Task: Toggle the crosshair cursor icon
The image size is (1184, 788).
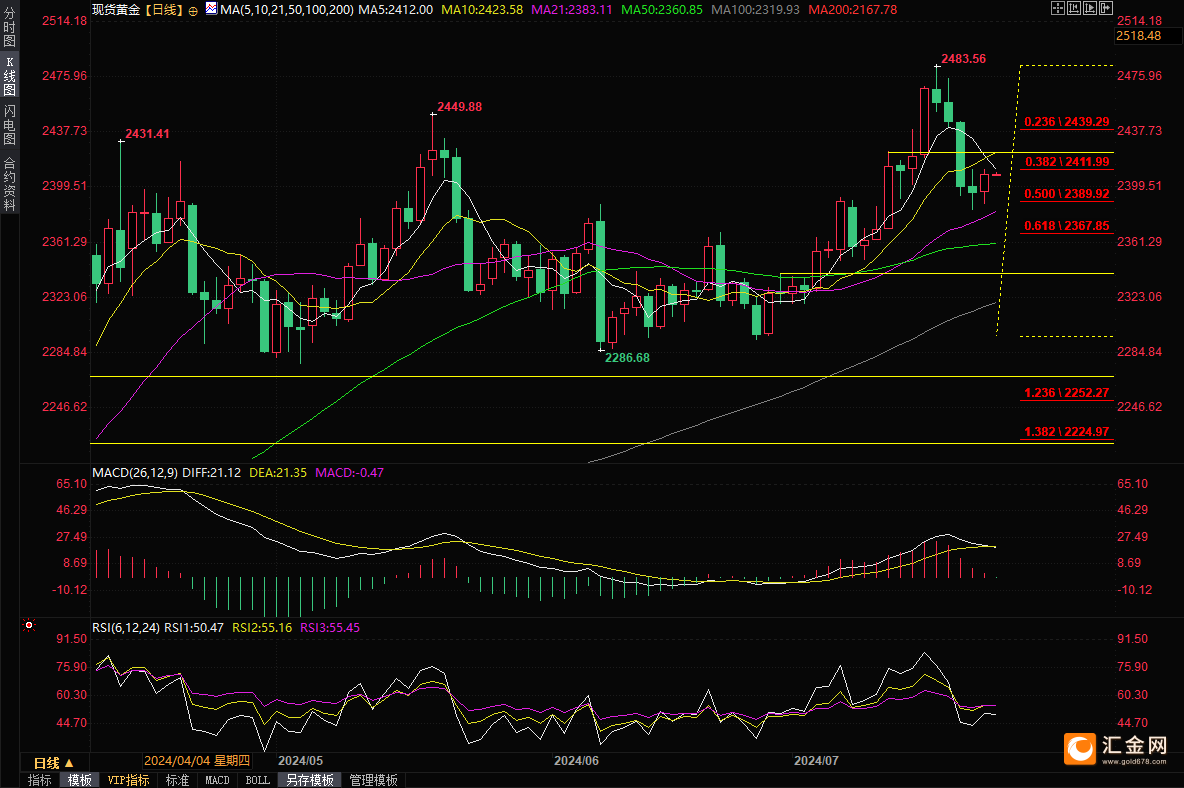Action: [1058, 8]
